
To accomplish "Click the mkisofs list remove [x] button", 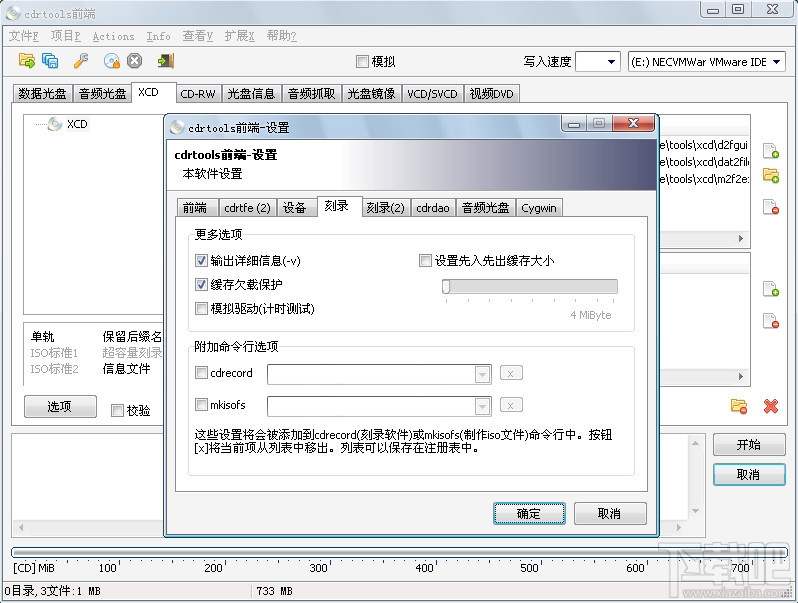I will coord(511,406).
